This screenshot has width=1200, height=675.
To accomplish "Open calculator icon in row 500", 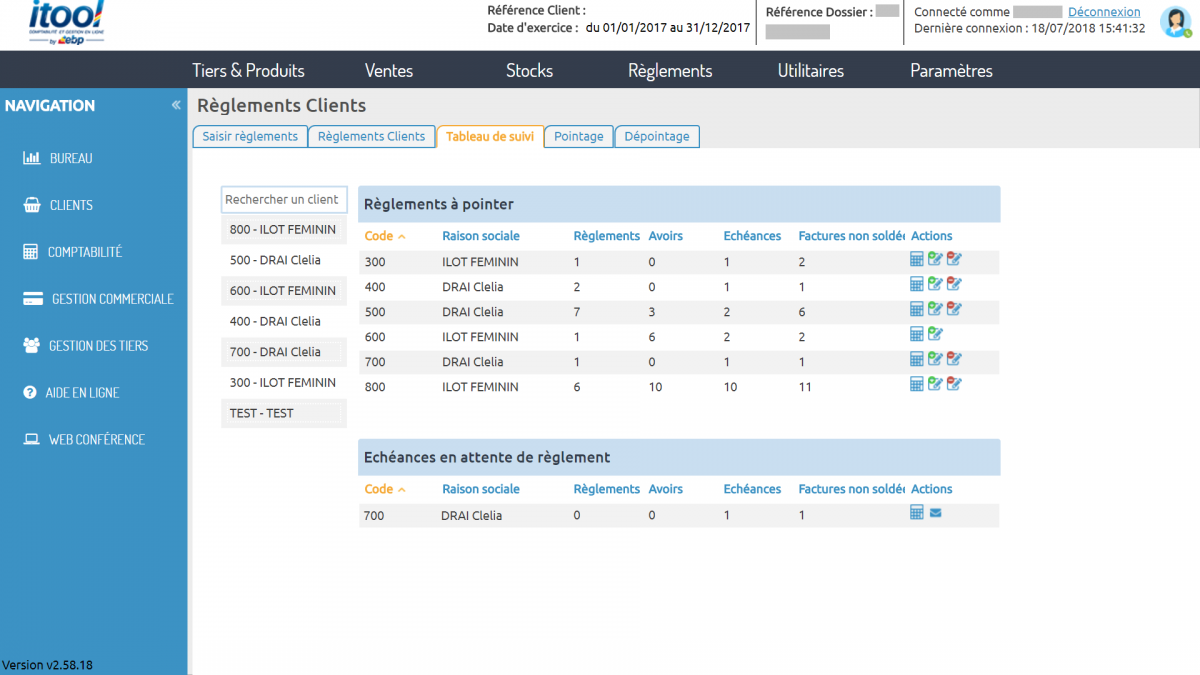I will pos(917,309).
